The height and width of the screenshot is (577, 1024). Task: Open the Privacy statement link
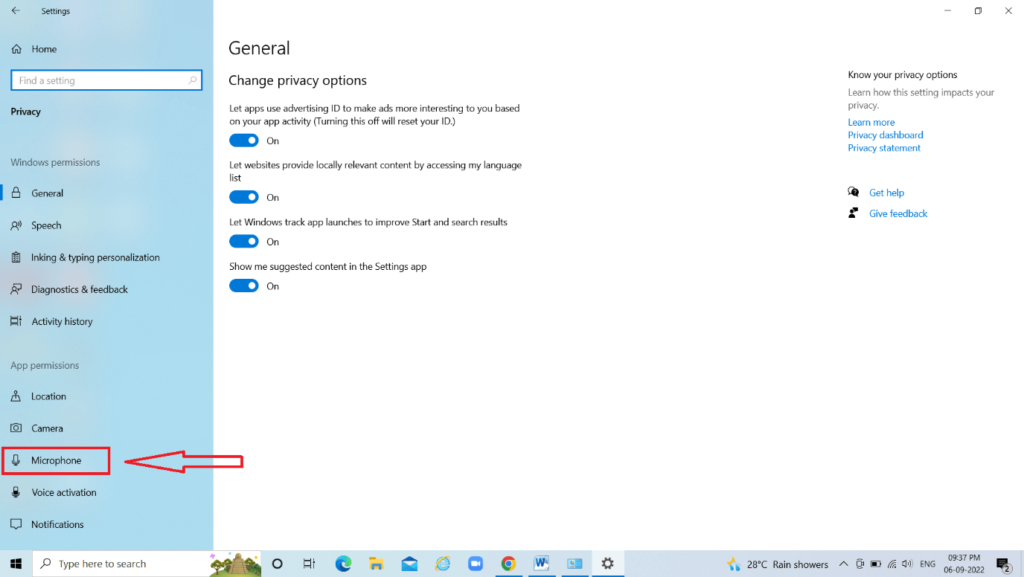[884, 148]
